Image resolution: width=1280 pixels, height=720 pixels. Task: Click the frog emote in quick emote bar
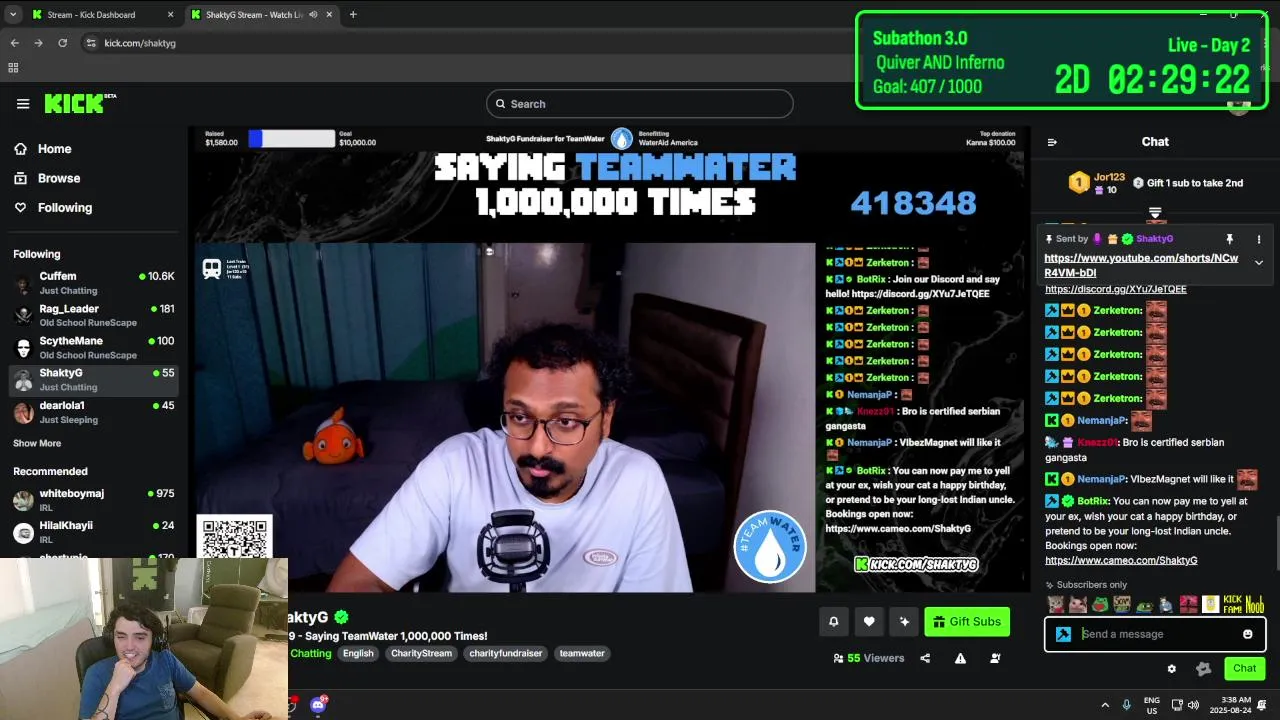coord(1101,605)
